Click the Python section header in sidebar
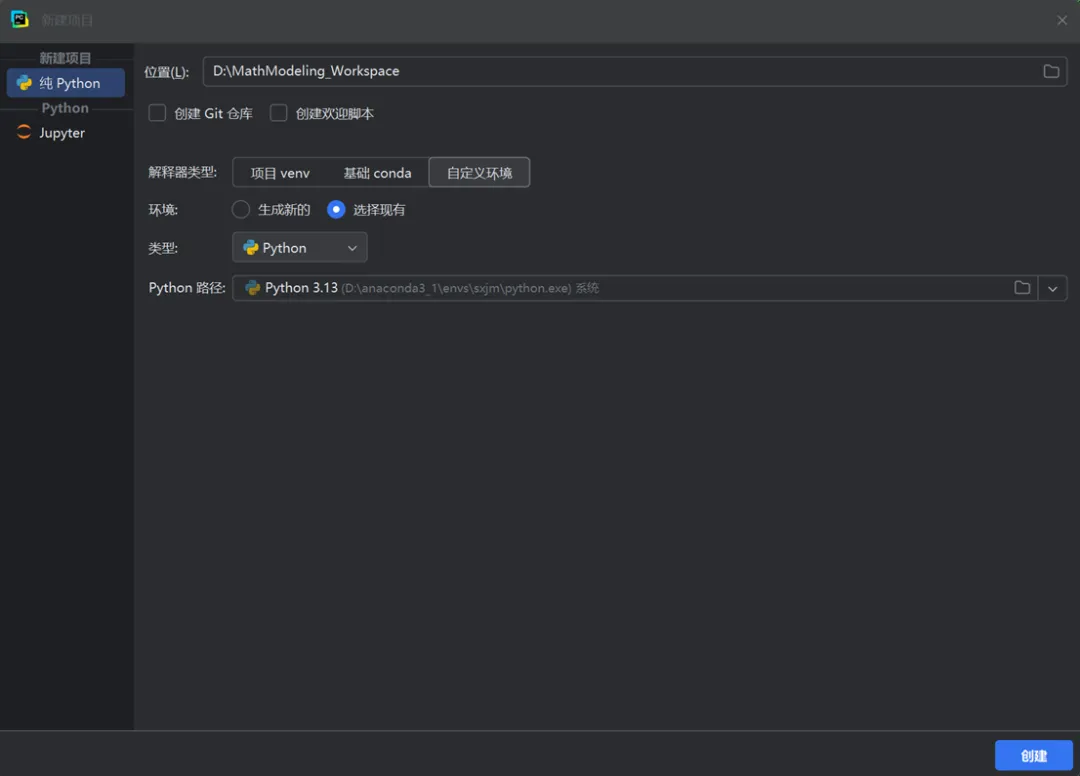The width and height of the screenshot is (1080, 776). point(65,108)
